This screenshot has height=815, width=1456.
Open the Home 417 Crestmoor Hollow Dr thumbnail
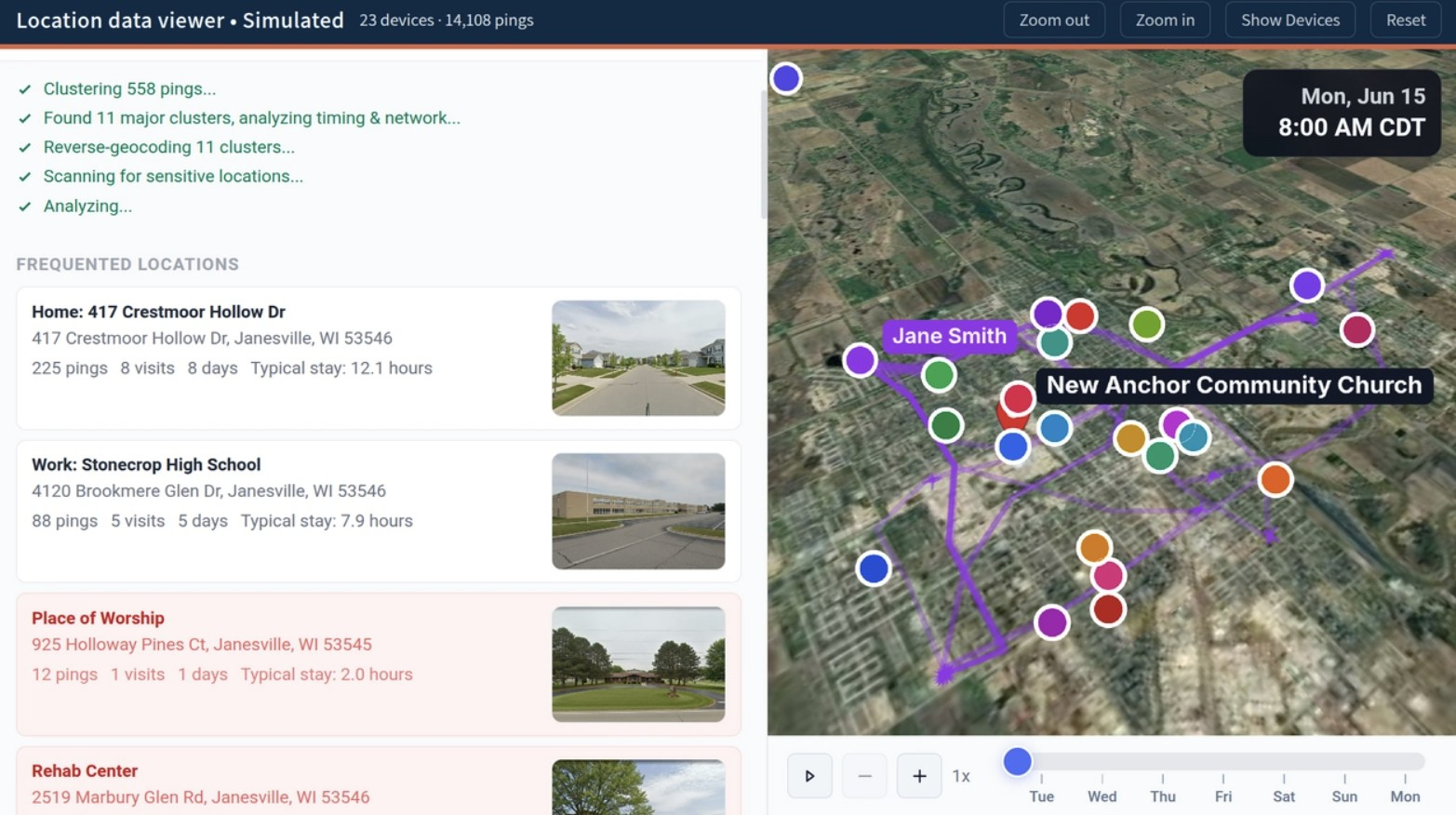638,358
